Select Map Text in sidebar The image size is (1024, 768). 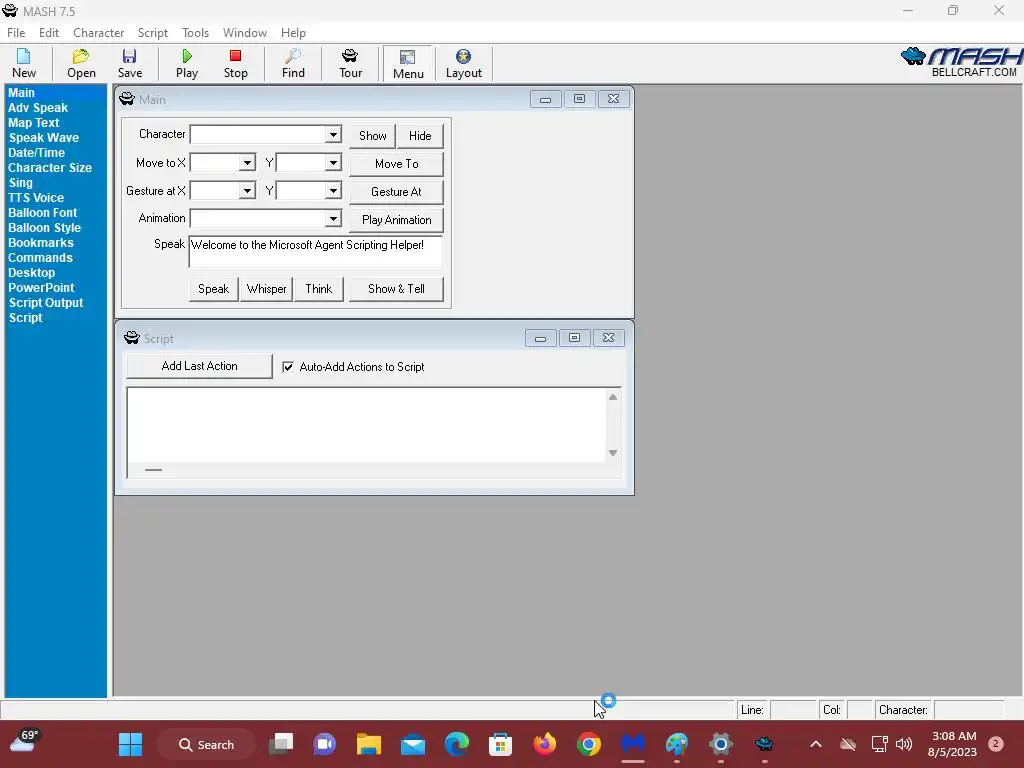click(33, 123)
